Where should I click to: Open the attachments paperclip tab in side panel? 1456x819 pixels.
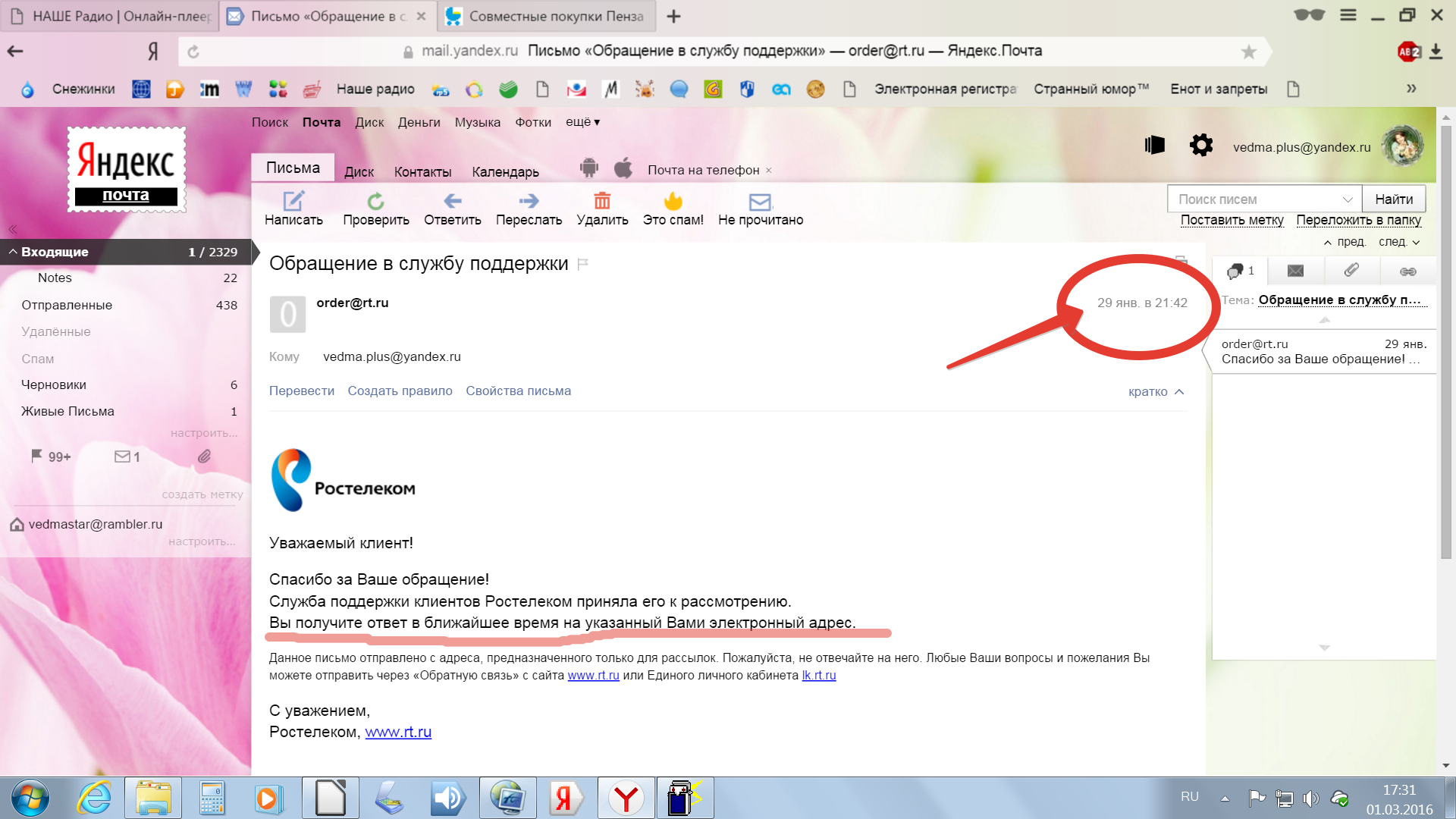tap(1351, 270)
